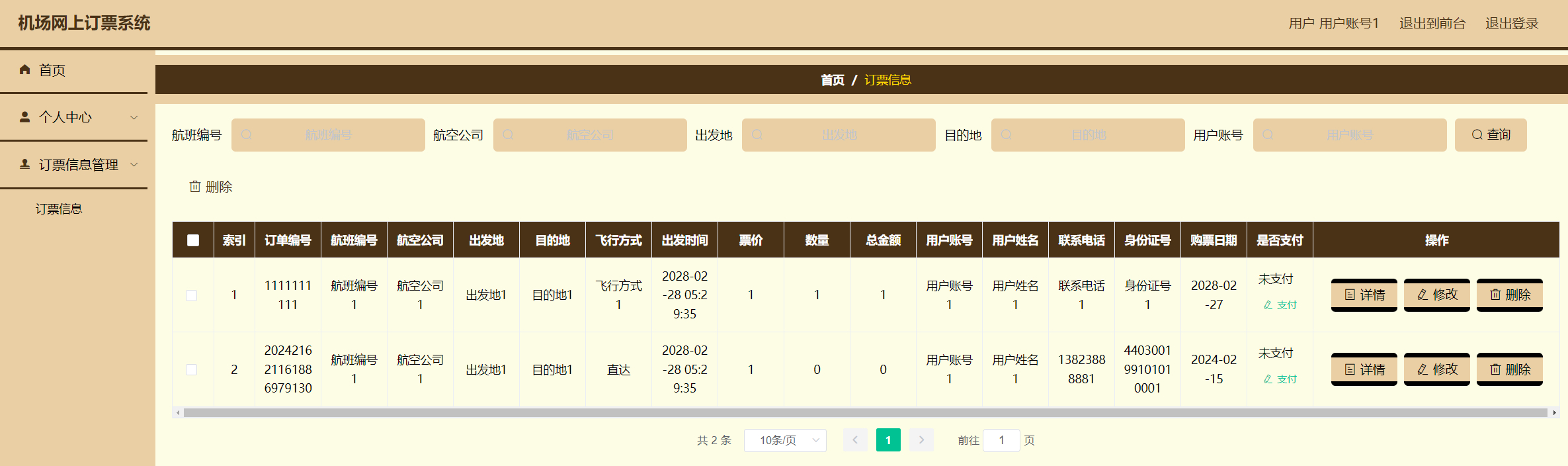Click date 2028-02-27 cell
This screenshot has height=466, width=1568.
[x=1214, y=295]
